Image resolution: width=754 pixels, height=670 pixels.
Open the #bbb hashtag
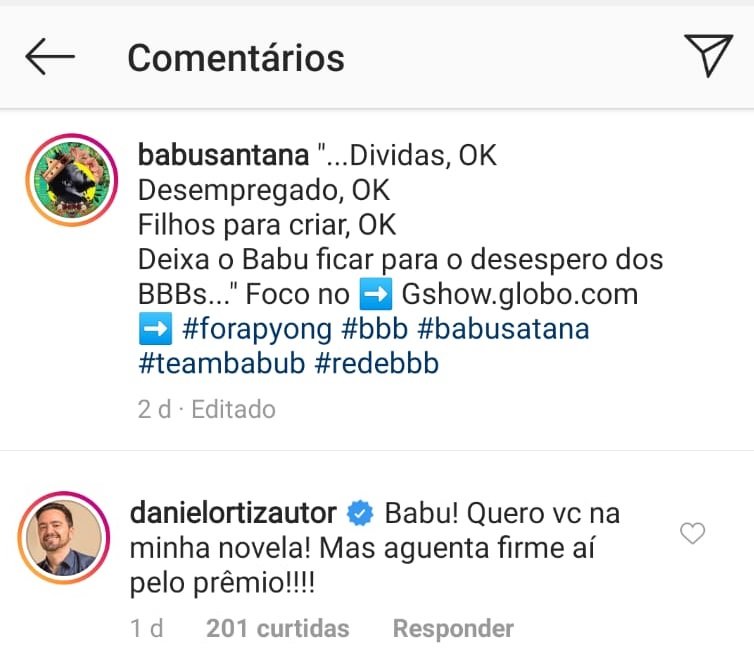tap(375, 329)
